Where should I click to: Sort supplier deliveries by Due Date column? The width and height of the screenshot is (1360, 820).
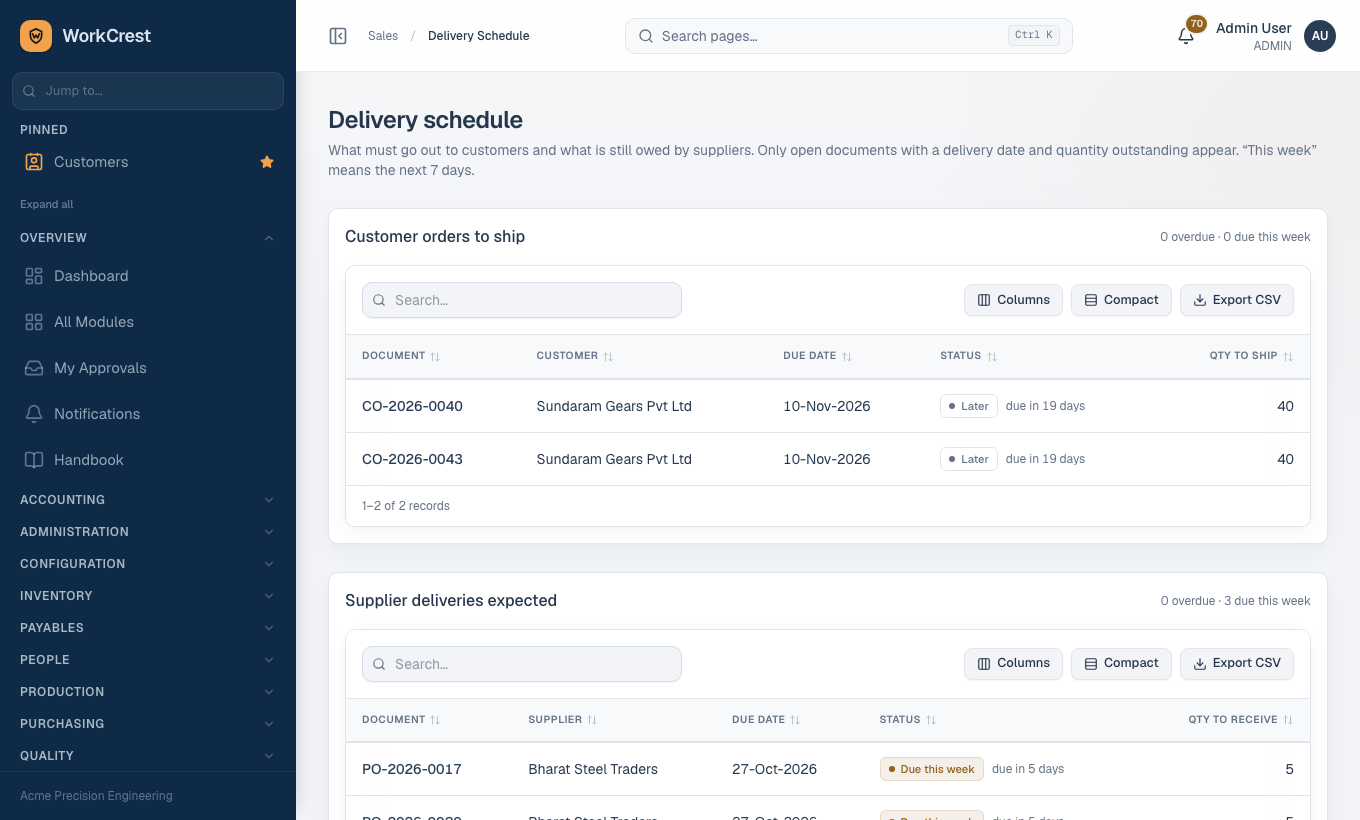[x=766, y=720]
